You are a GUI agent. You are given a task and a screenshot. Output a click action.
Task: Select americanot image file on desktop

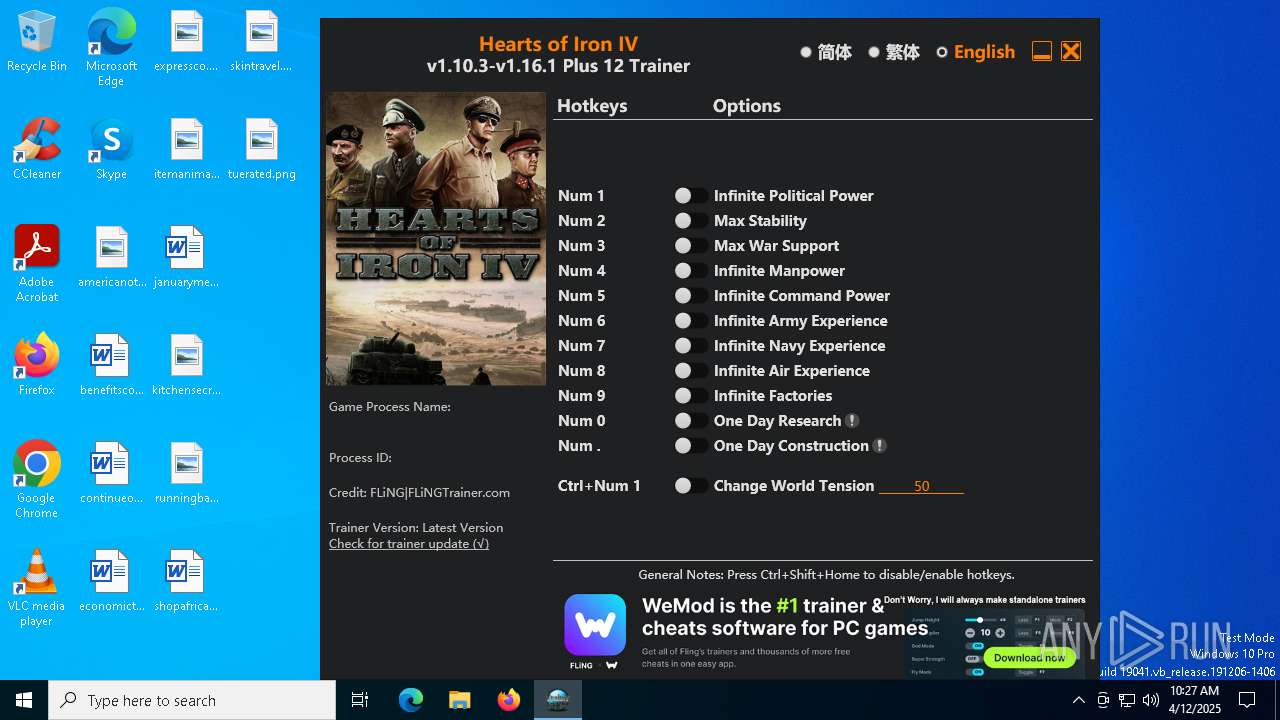coord(112,257)
